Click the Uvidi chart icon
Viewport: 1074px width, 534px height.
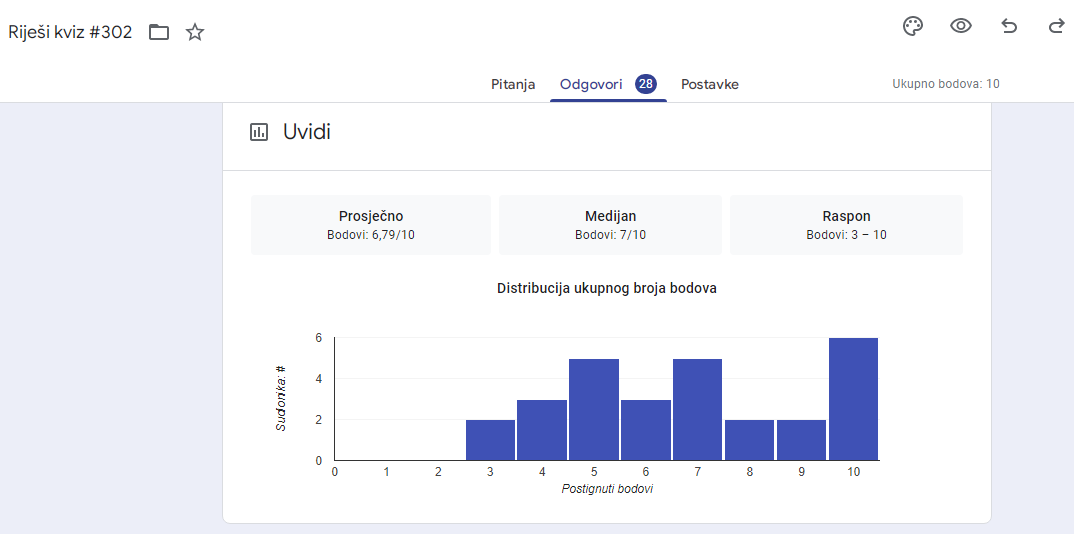pos(259,132)
